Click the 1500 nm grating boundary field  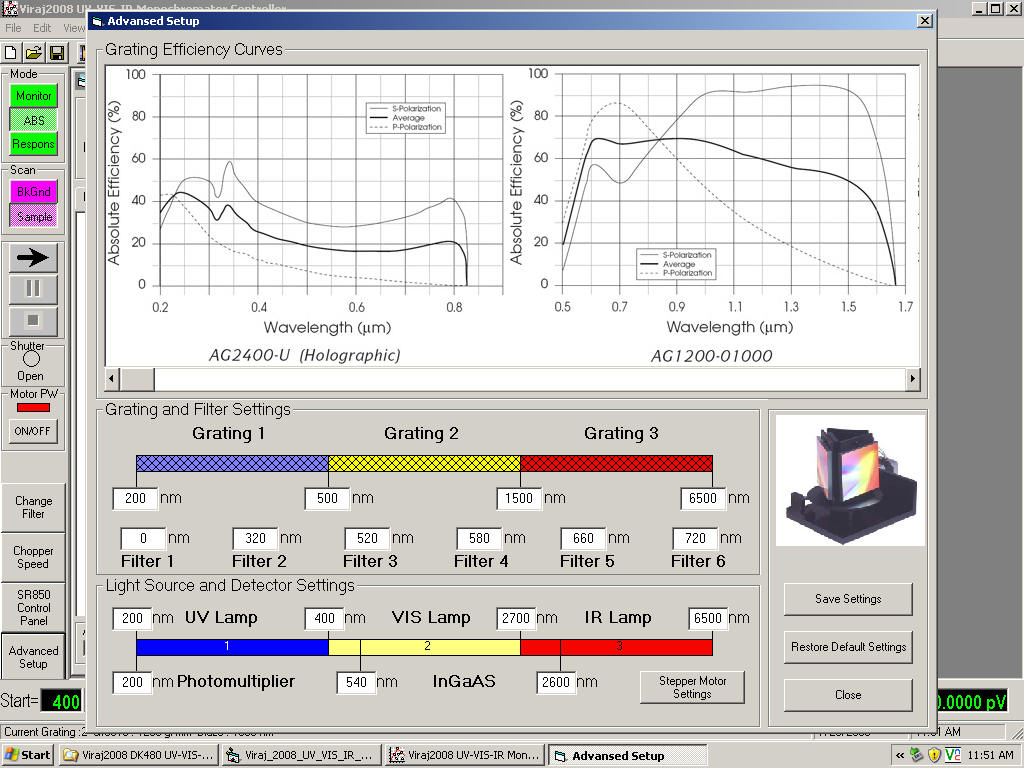pos(519,498)
